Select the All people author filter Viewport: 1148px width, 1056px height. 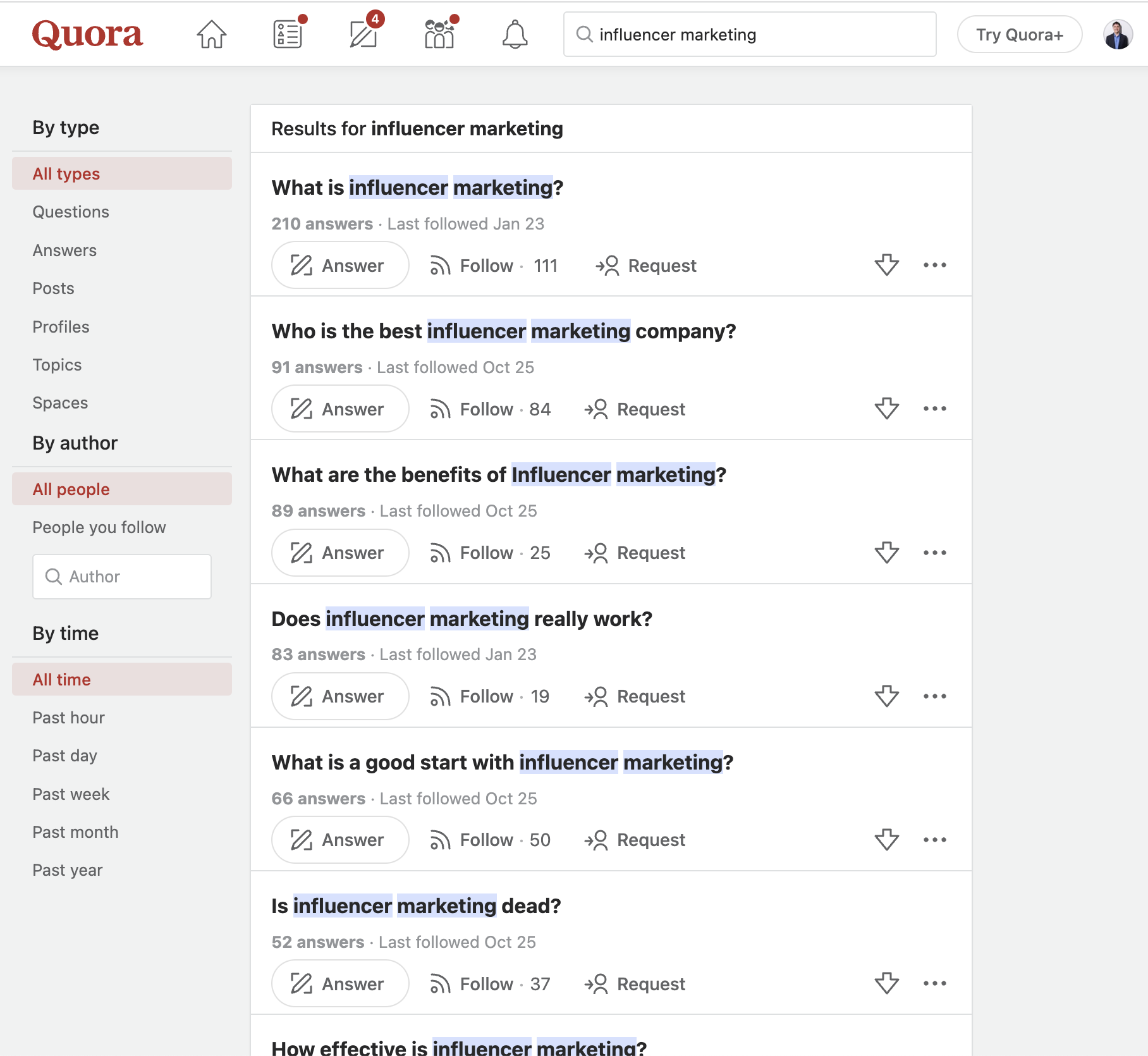[122, 489]
